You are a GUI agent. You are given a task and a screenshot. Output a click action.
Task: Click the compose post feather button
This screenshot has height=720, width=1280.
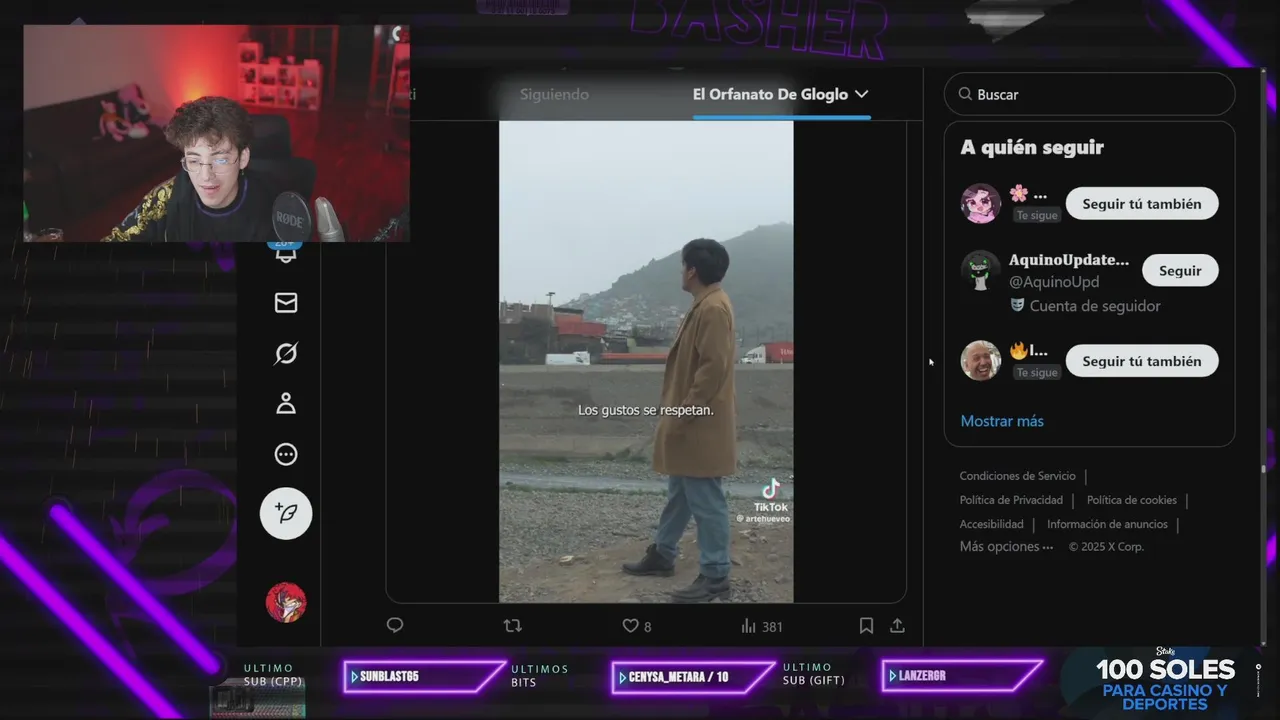coord(286,514)
